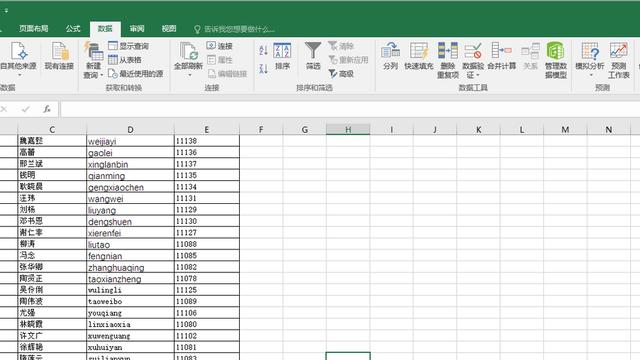640x360 pixels.
Task: Click Reapply filter (重新应用)
Action: 348,60
